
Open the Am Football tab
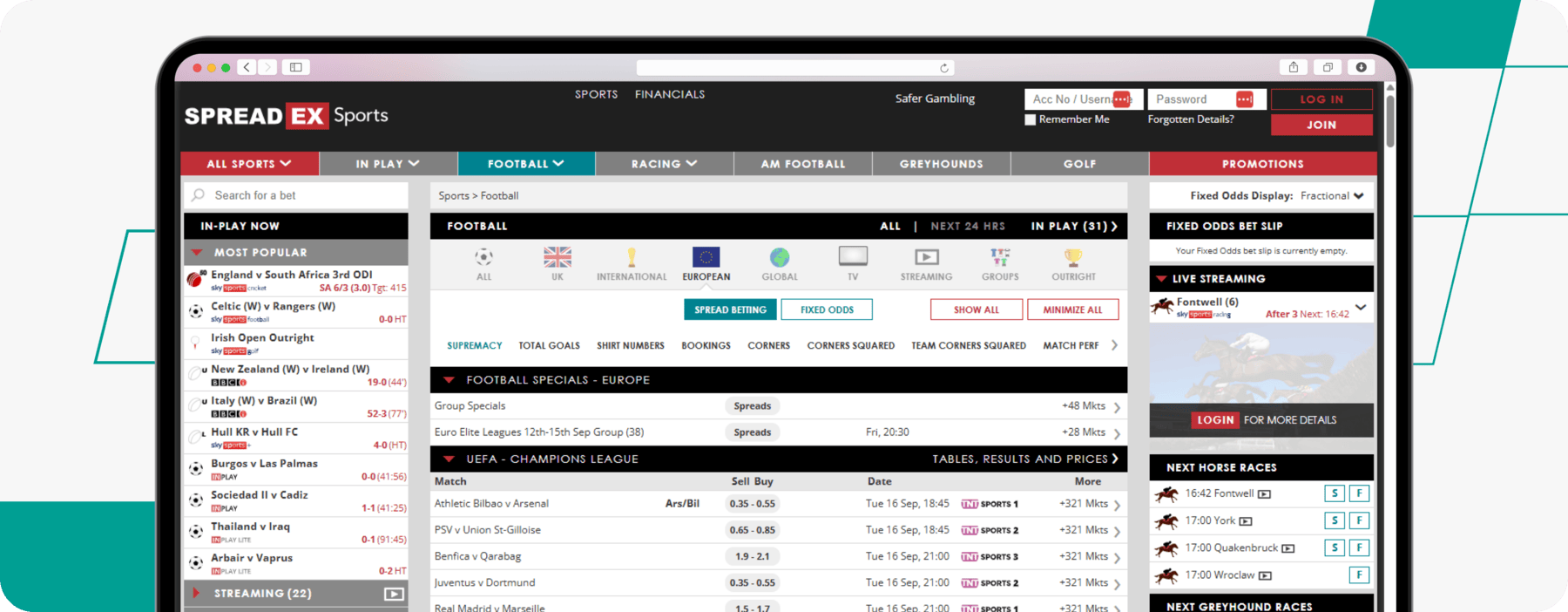803,163
